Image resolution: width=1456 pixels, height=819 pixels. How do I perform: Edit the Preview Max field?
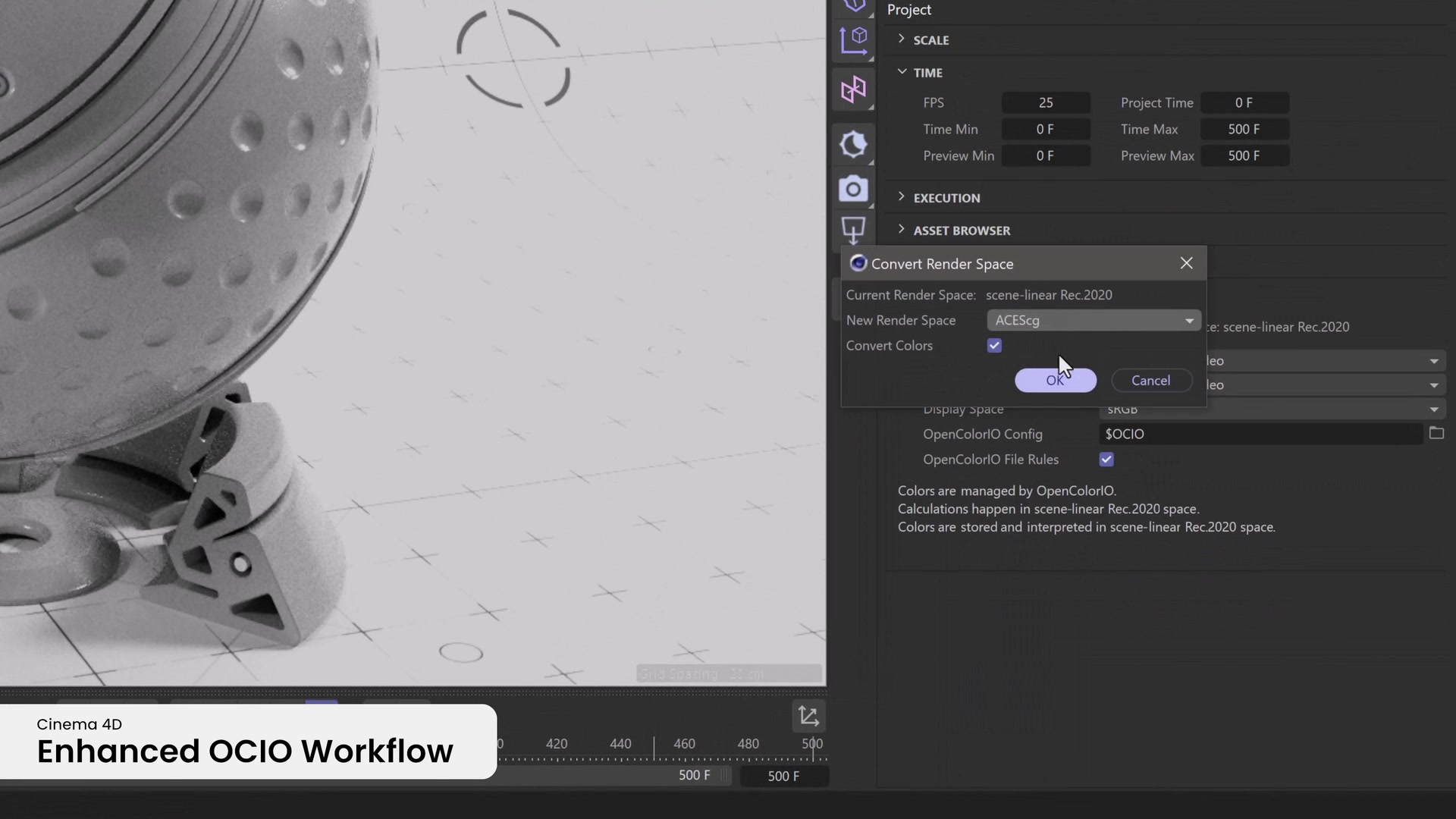pyautogui.click(x=1244, y=155)
